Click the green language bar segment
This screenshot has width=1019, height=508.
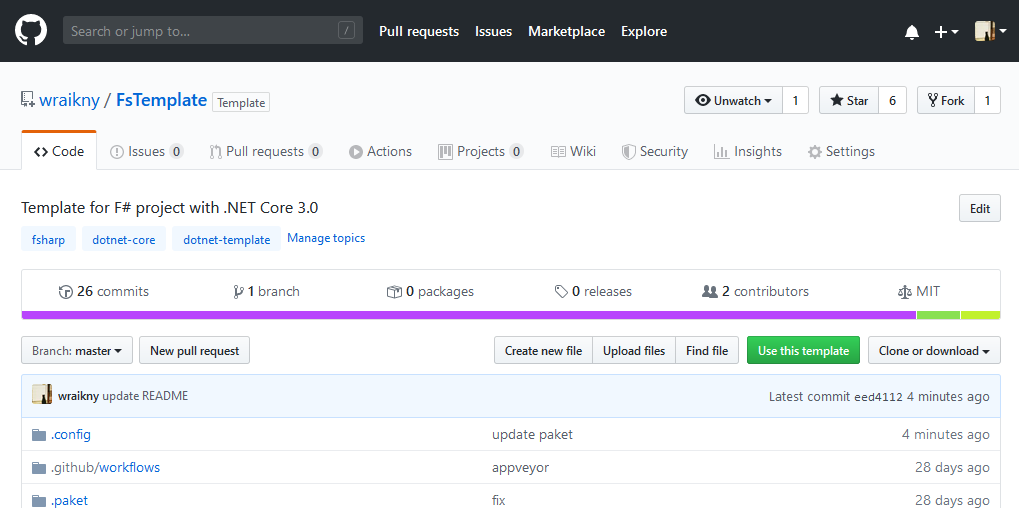click(x=938, y=315)
